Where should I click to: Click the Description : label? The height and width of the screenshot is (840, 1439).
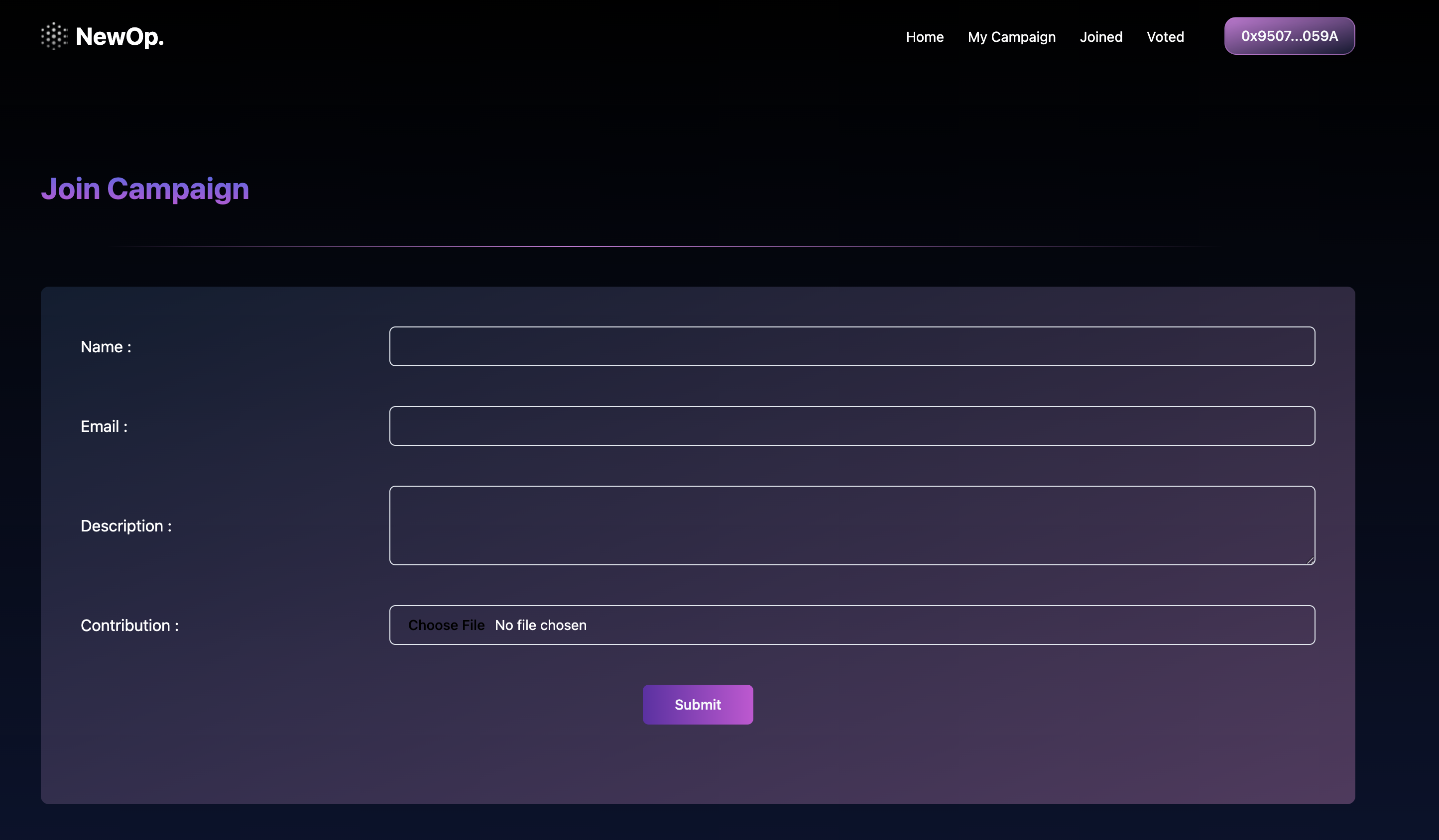click(x=126, y=526)
